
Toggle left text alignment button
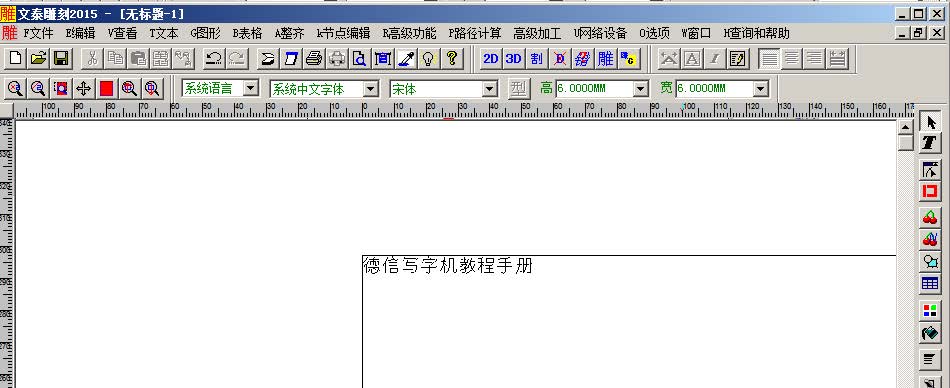coord(769,58)
